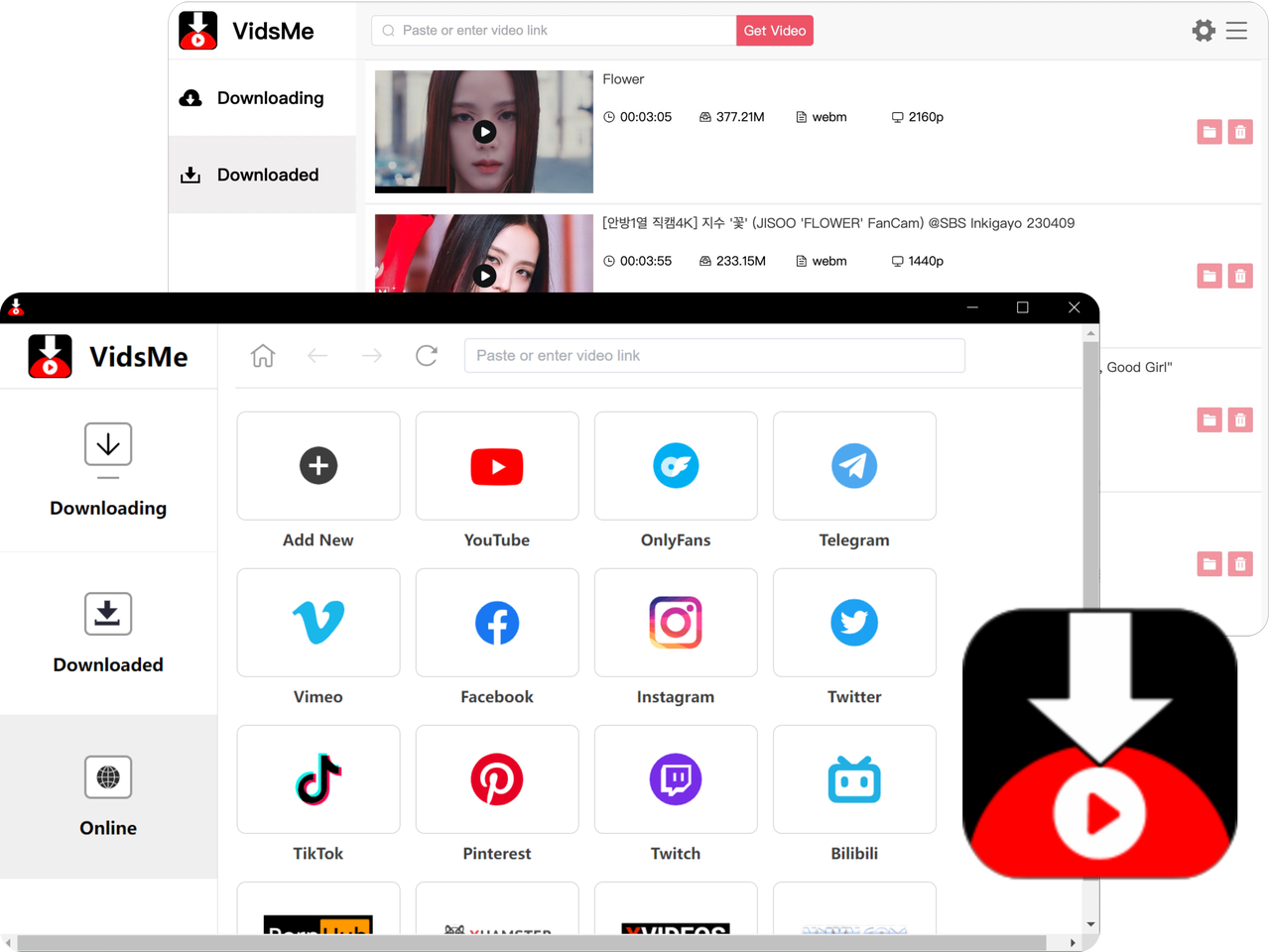This screenshot has width=1270, height=952.
Task: Reload the page with refresh icon
Action: point(427,355)
